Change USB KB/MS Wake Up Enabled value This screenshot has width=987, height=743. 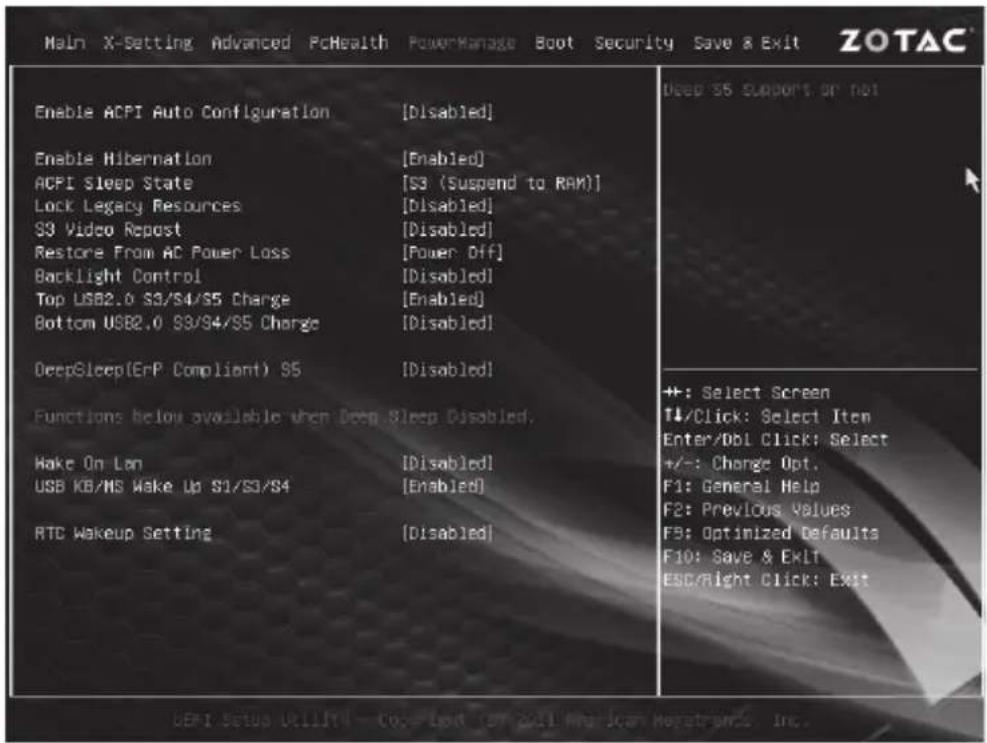point(443,486)
